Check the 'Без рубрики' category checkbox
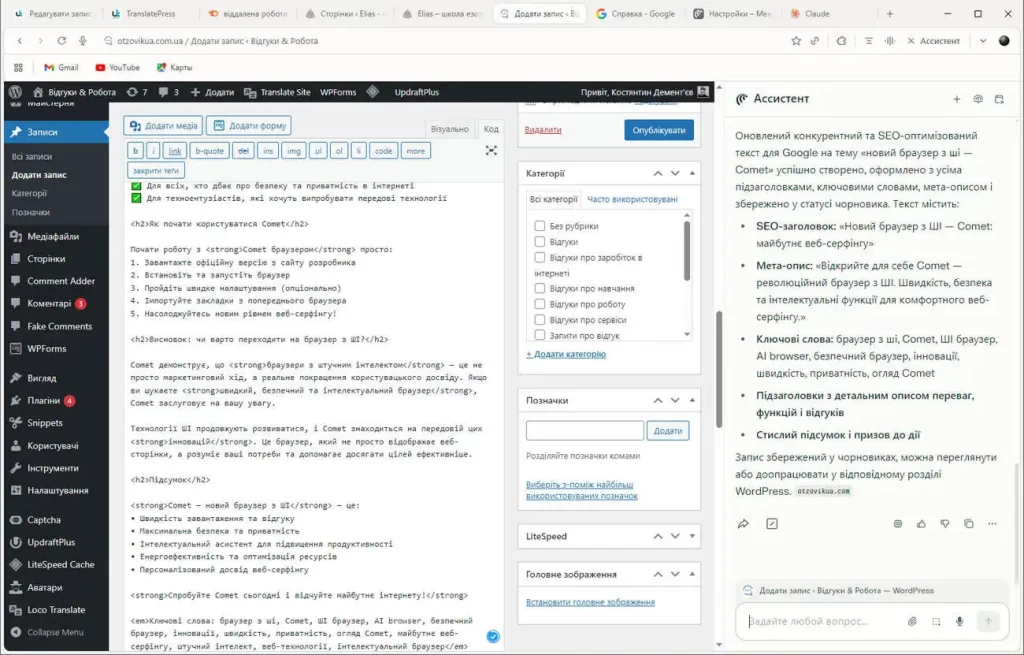 coord(540,226)
